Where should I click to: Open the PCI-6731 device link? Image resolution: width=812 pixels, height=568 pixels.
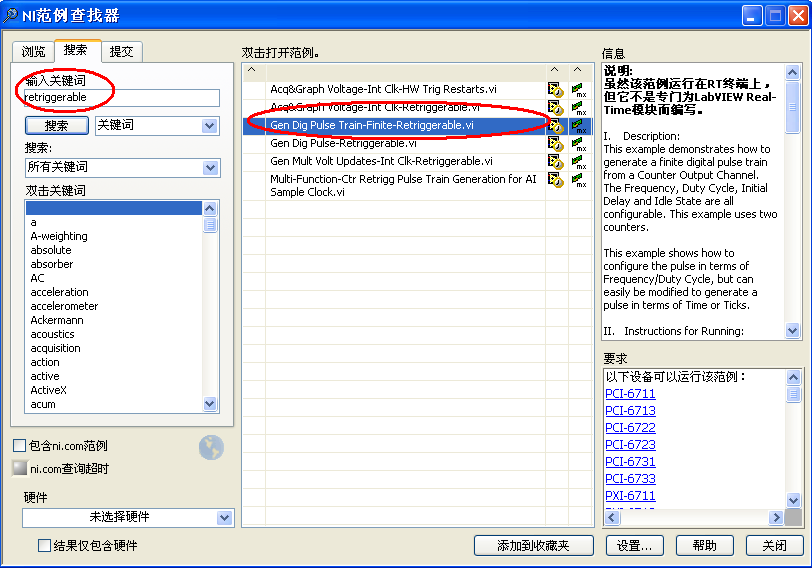click(630, 461)
